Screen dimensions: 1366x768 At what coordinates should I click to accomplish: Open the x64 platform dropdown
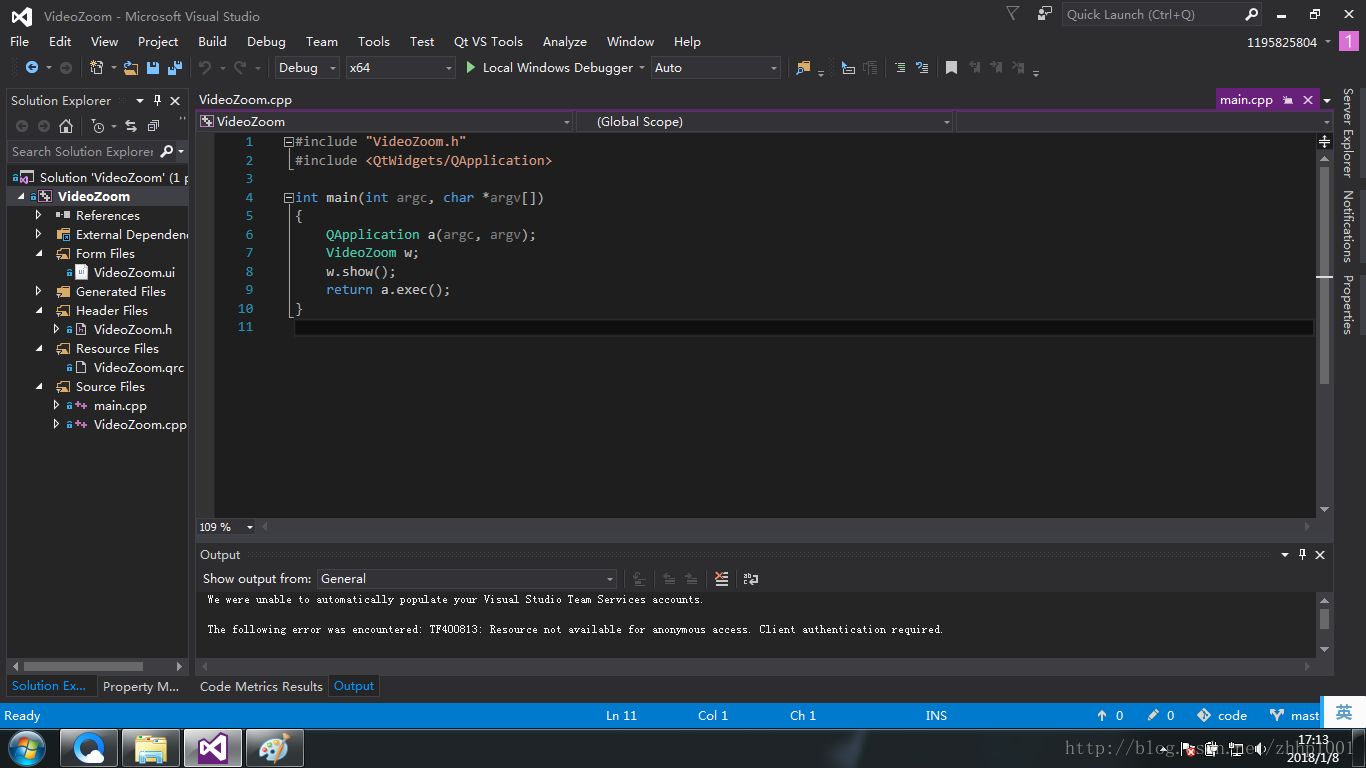click(x=400, y=68)
